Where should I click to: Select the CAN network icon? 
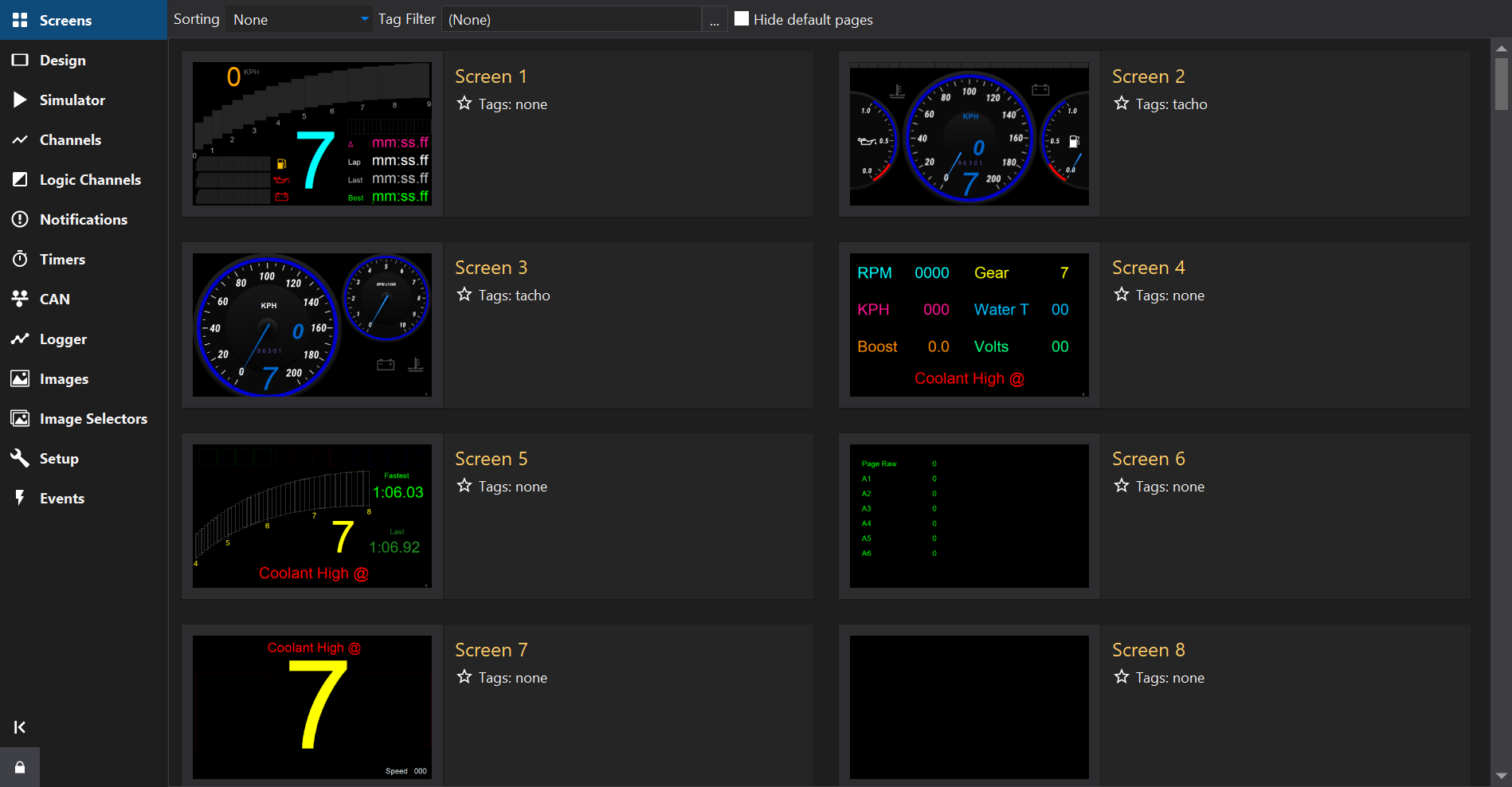coord(20,299)
